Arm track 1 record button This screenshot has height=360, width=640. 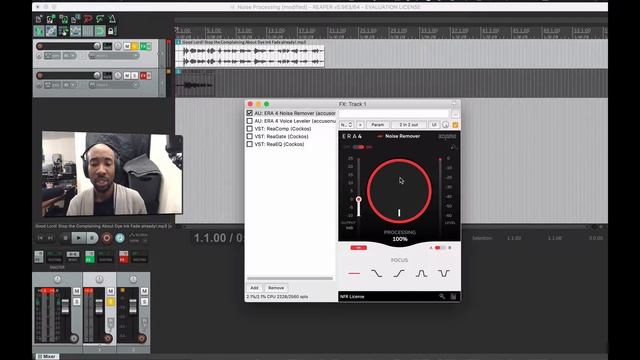tap(40, 46)
